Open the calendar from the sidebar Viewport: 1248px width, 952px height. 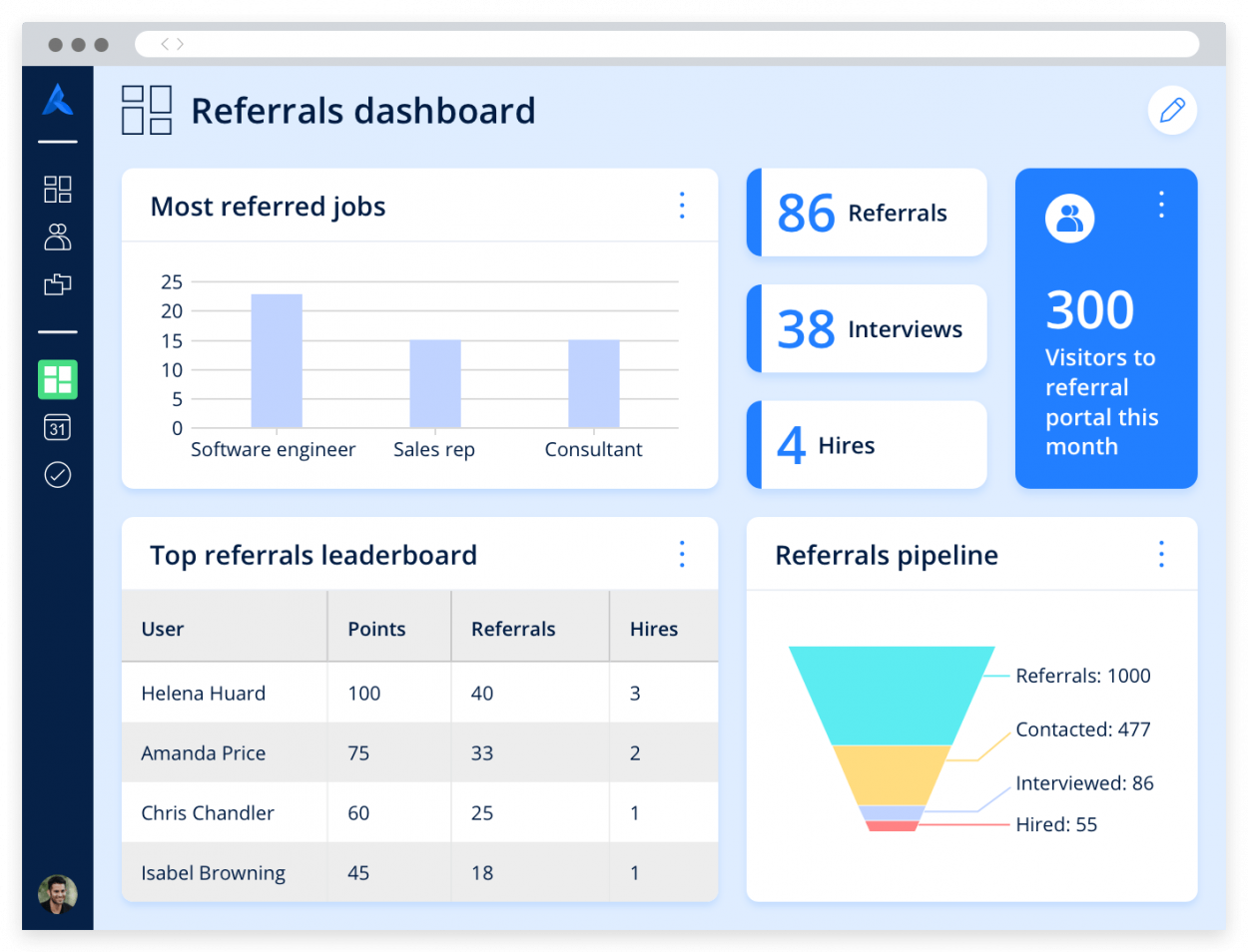coord(57,427)
